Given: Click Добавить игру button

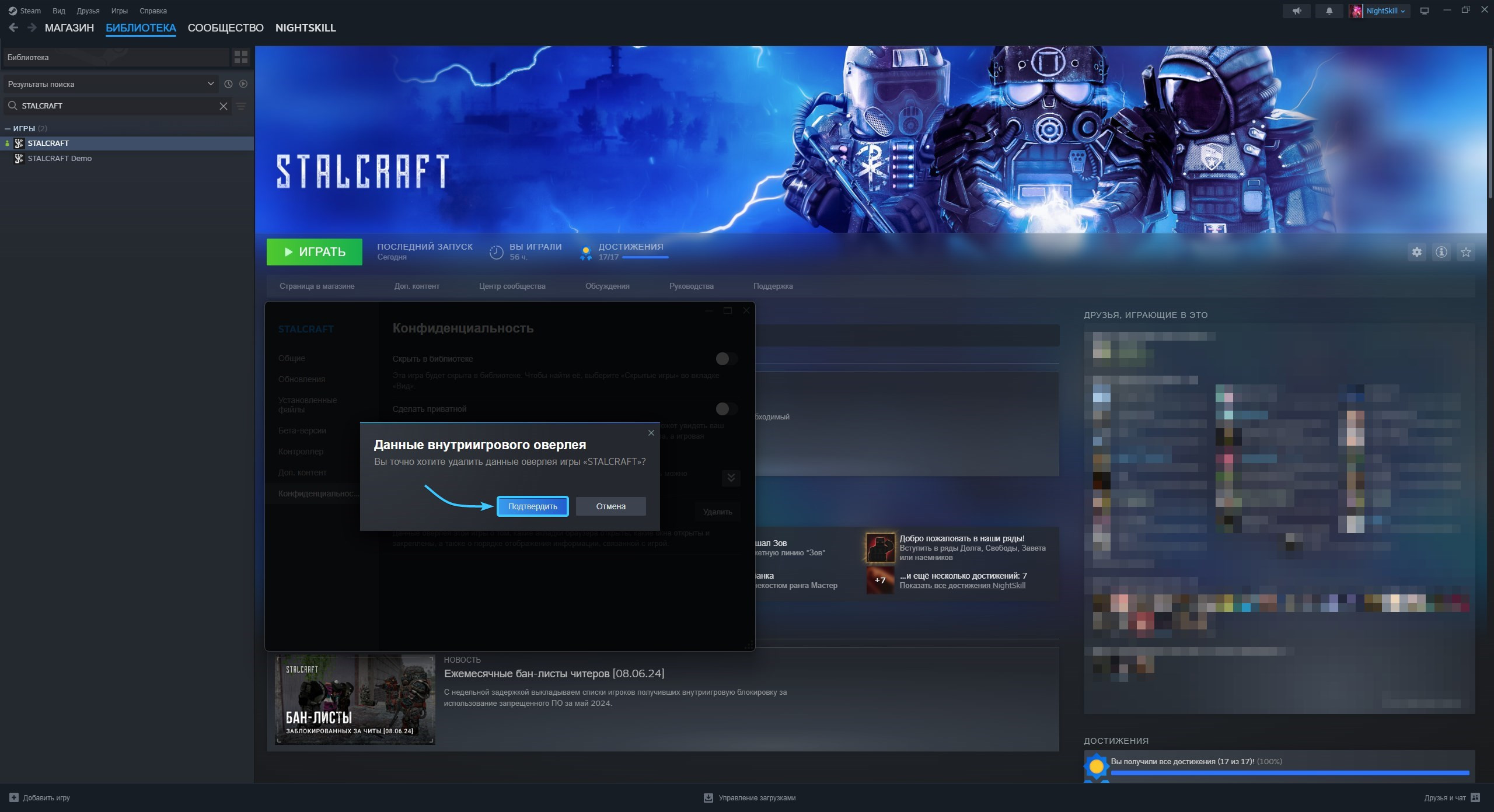Looking at the screenshot, I should click(40, 797).
